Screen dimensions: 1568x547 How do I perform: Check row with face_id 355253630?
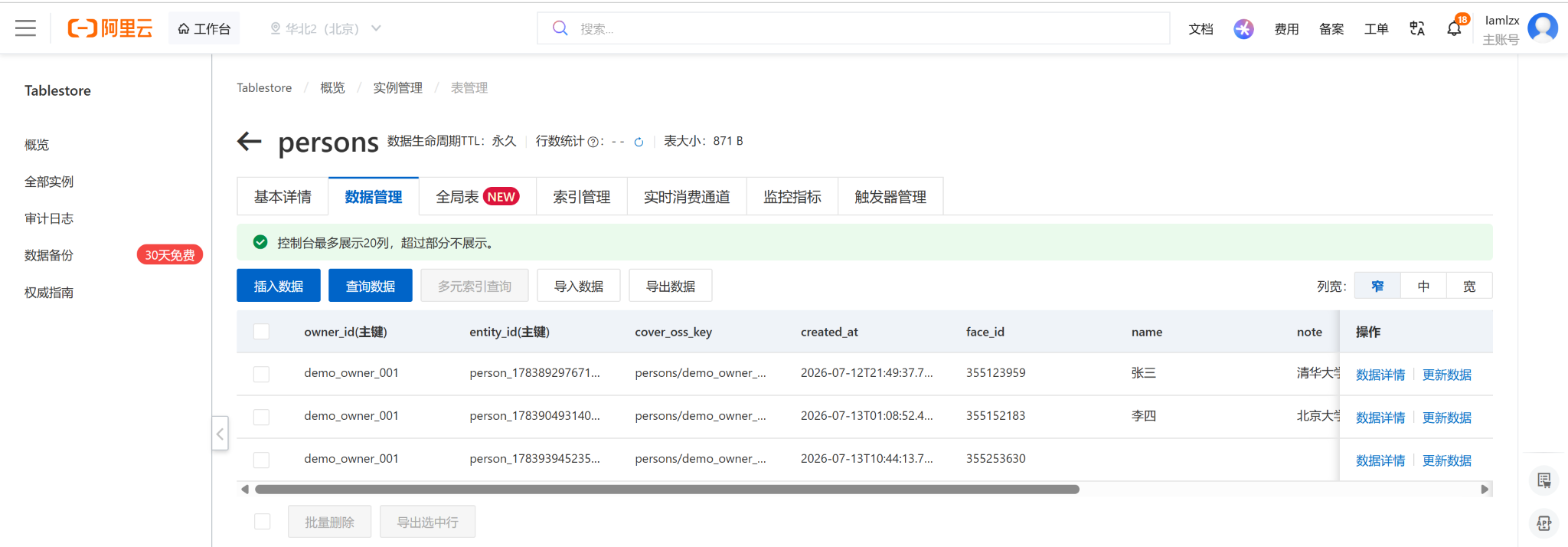click(262, 460)
